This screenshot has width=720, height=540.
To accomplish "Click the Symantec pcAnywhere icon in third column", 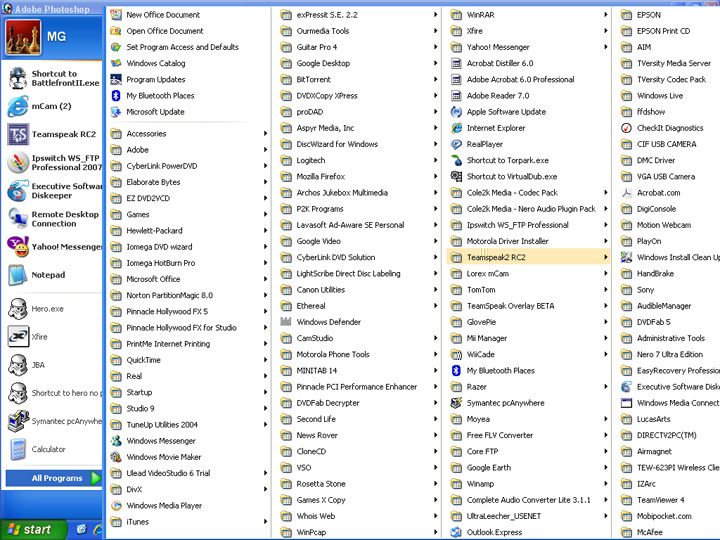I will pyautogui.click(x=456, y=403).
